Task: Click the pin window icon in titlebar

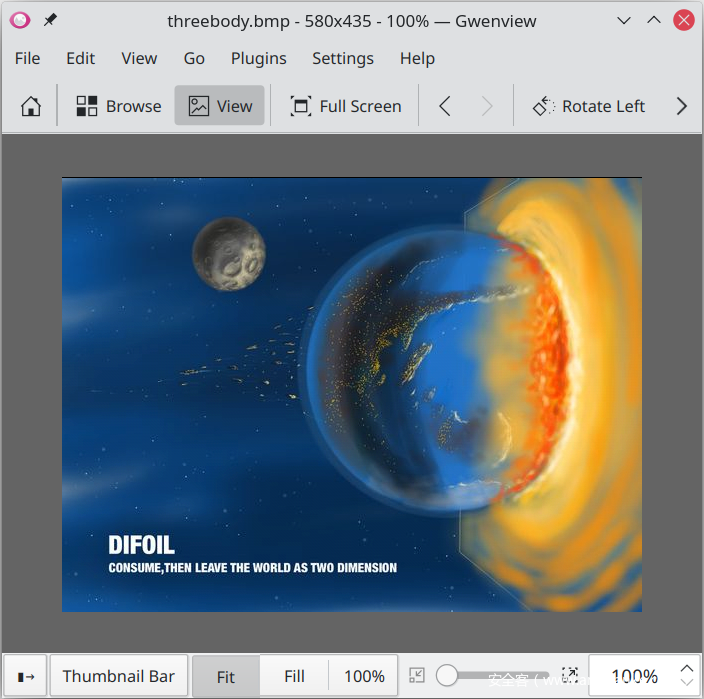Action: (x=50, y=20)
